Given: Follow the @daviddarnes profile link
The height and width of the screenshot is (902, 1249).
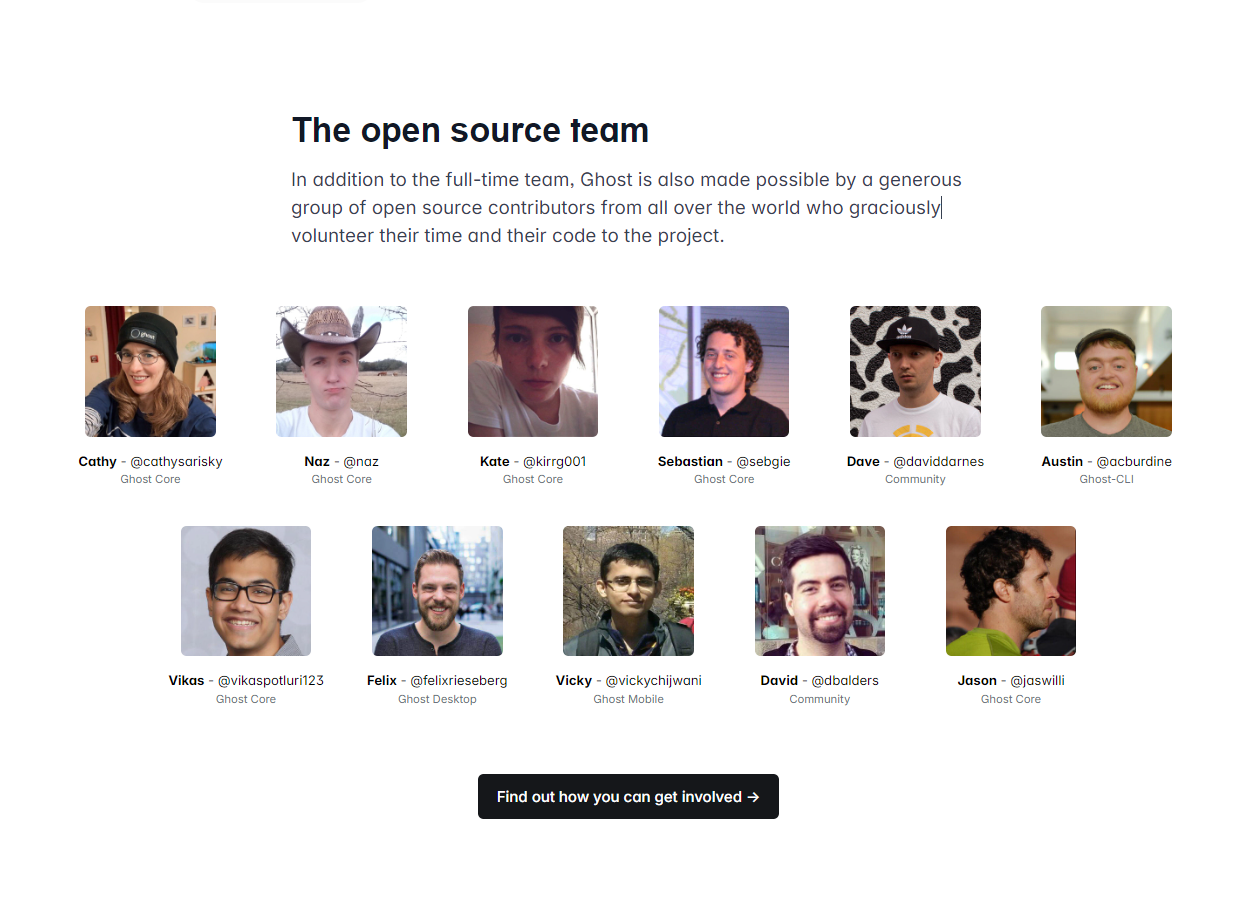Looking at the screenshot, I should [938, 462].
